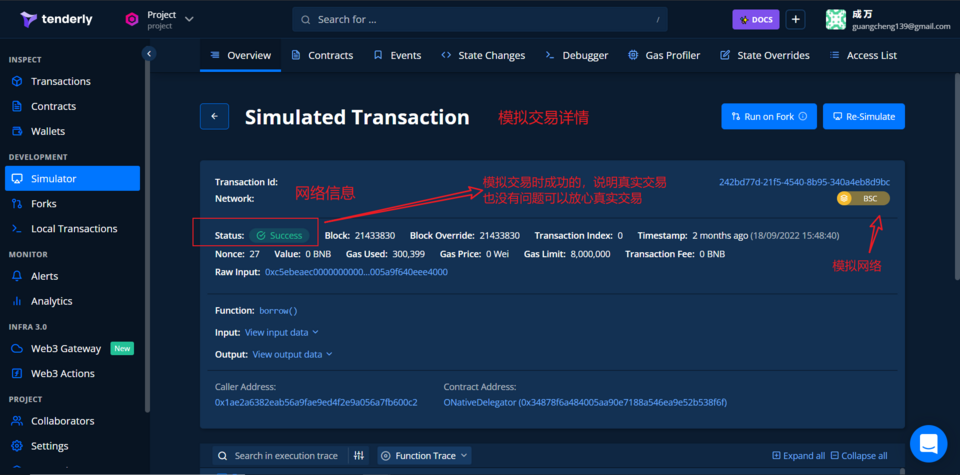Screen dimensions: 960x475
Task: Switch to the Overview tab
Action: point(241,55)
